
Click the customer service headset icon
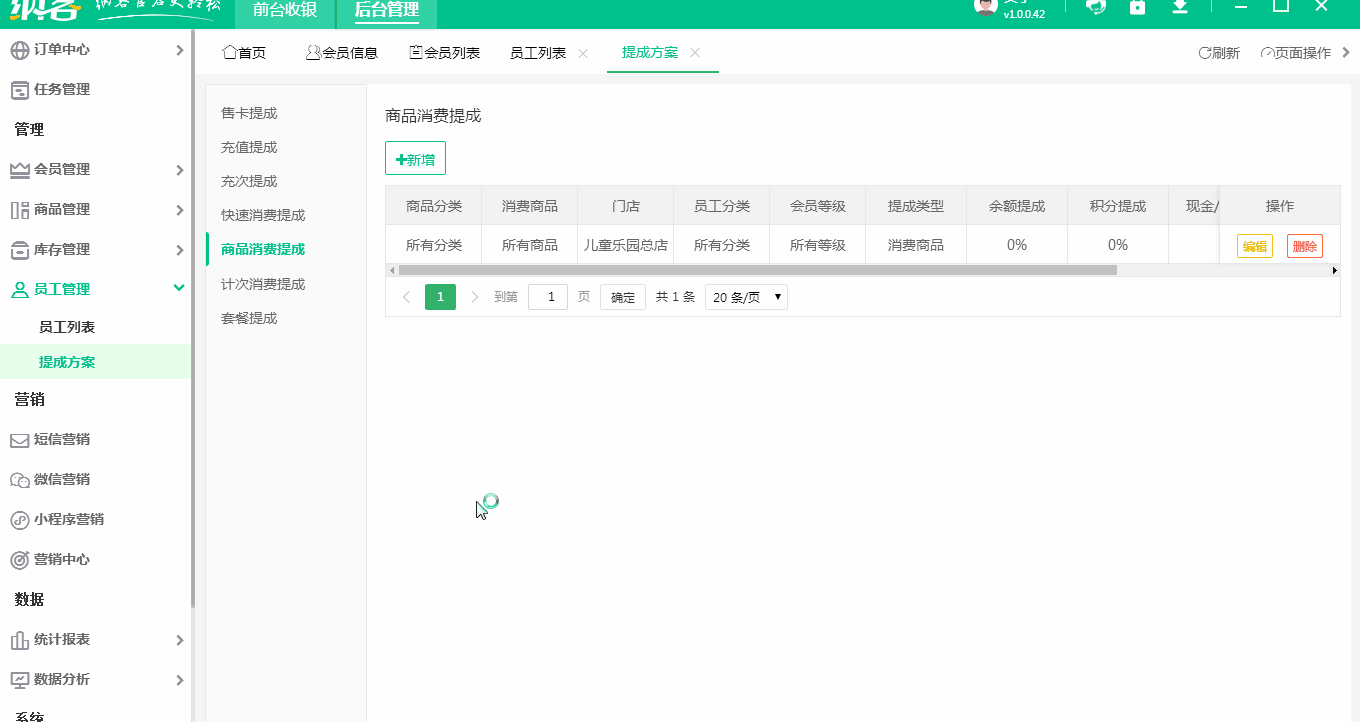coord(1096,8)
